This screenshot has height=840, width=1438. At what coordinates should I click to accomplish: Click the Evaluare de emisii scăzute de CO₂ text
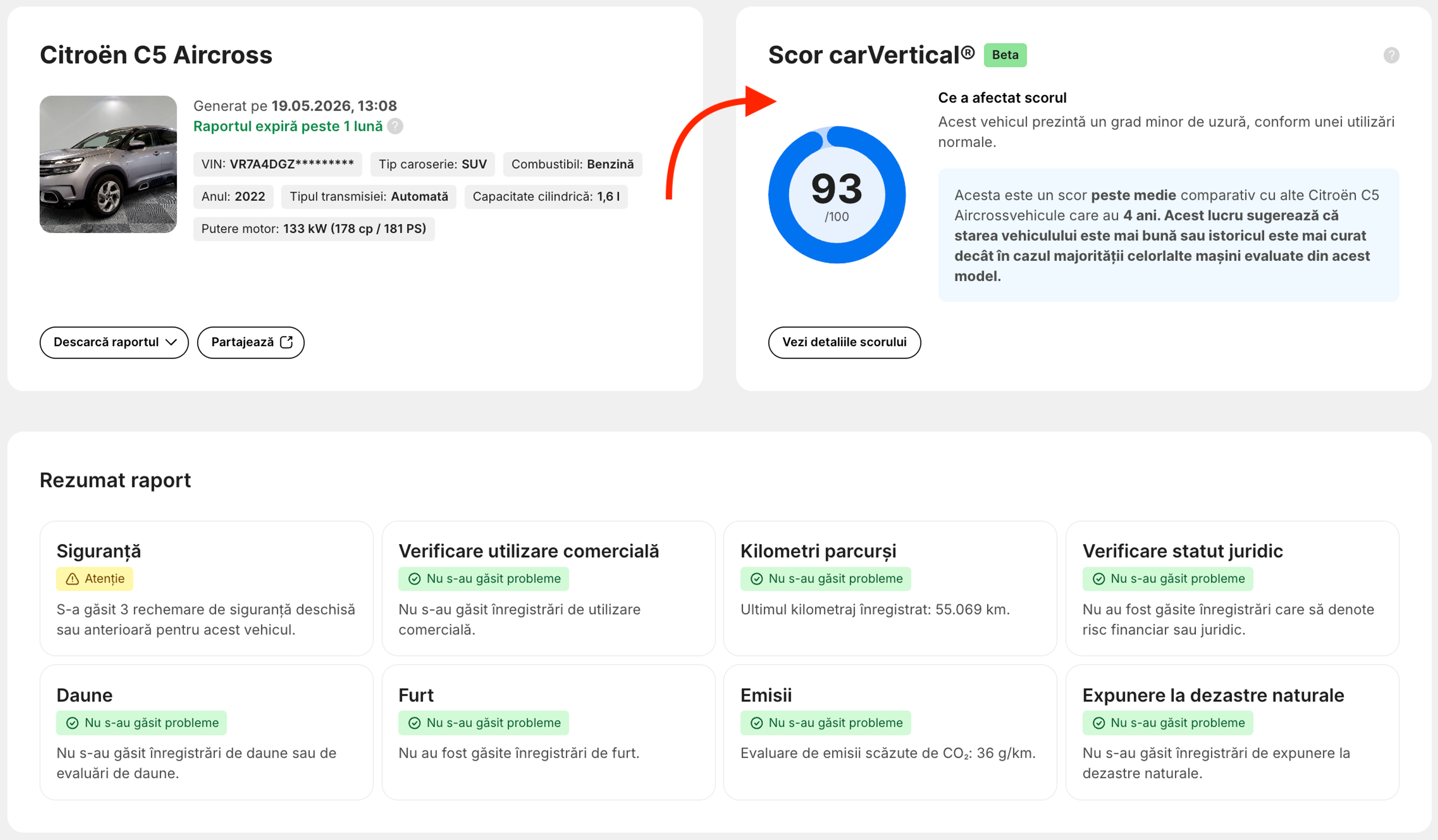888,753
